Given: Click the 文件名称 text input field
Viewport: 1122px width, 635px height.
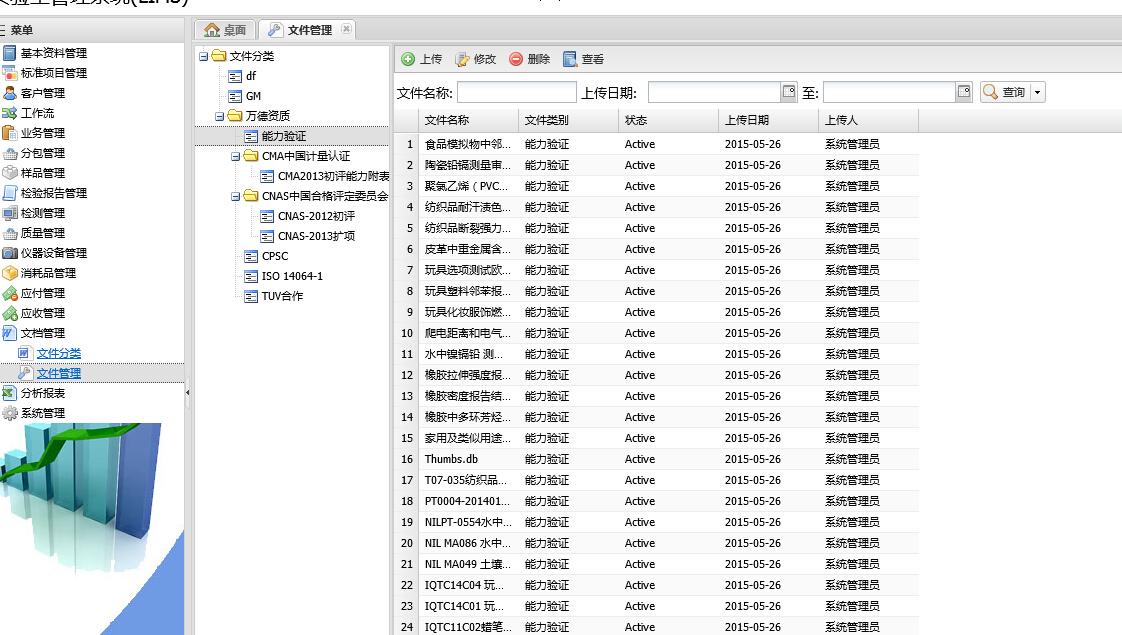Looking at the screenshot, I should [516, 92].
